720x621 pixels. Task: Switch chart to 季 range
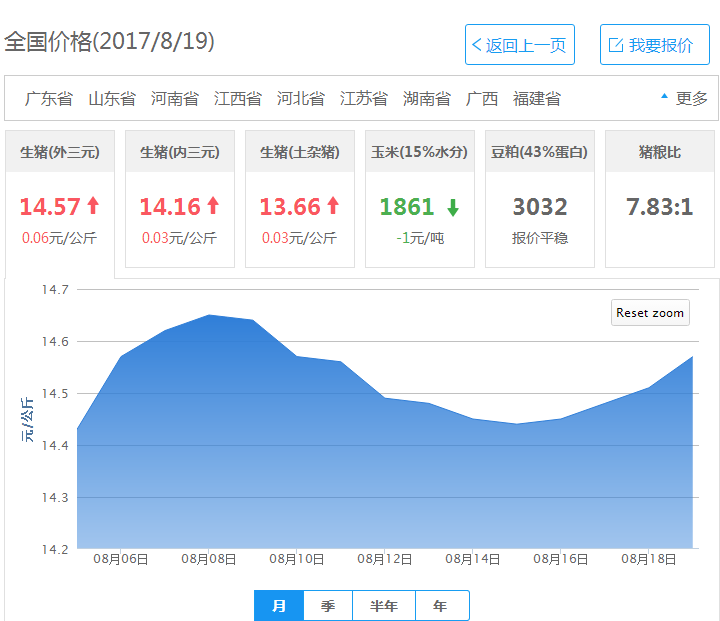pyautogui.click(x=328, y=606)
